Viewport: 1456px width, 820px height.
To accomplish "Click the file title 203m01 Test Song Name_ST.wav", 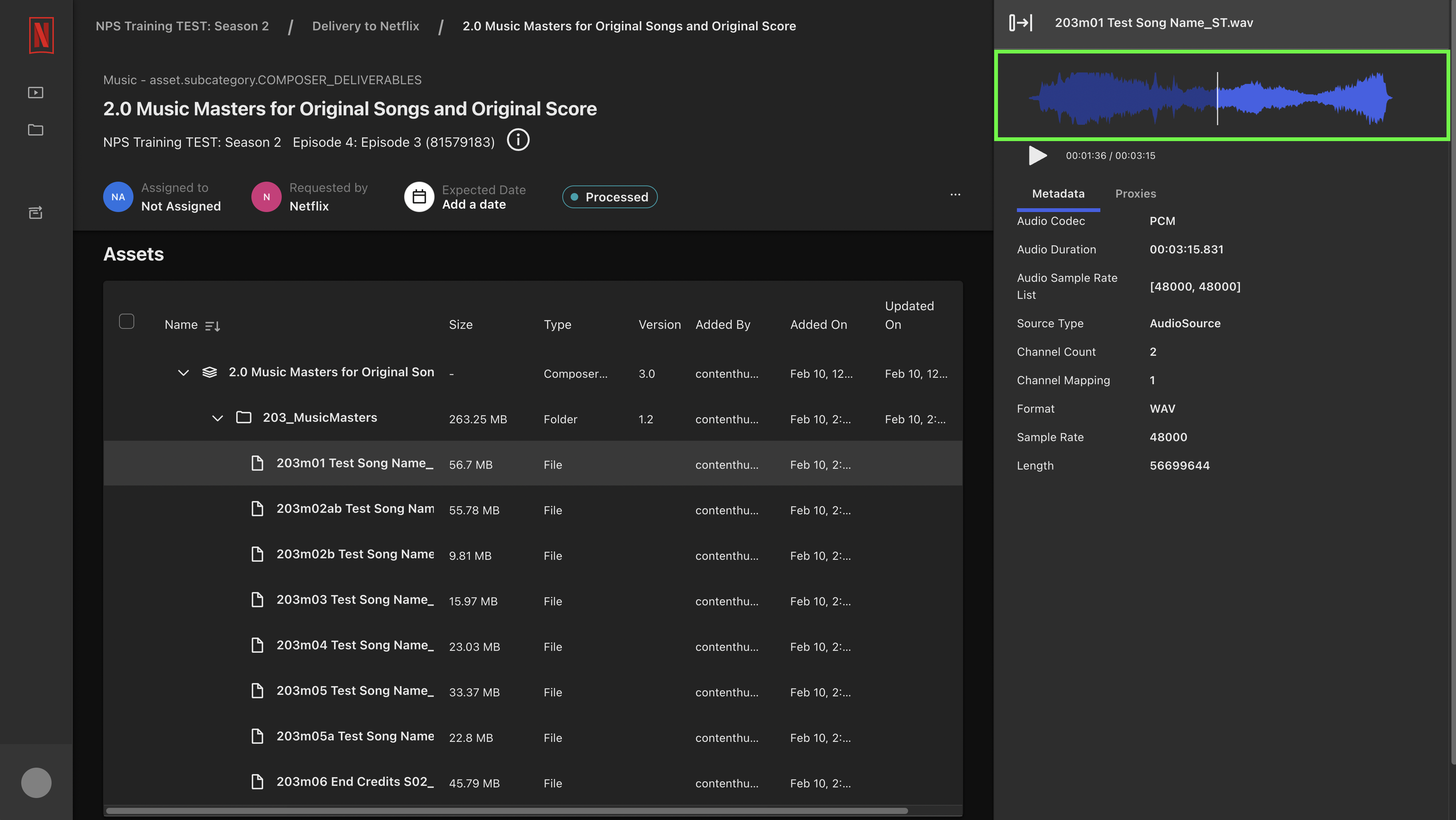I will pos(1153,23).
